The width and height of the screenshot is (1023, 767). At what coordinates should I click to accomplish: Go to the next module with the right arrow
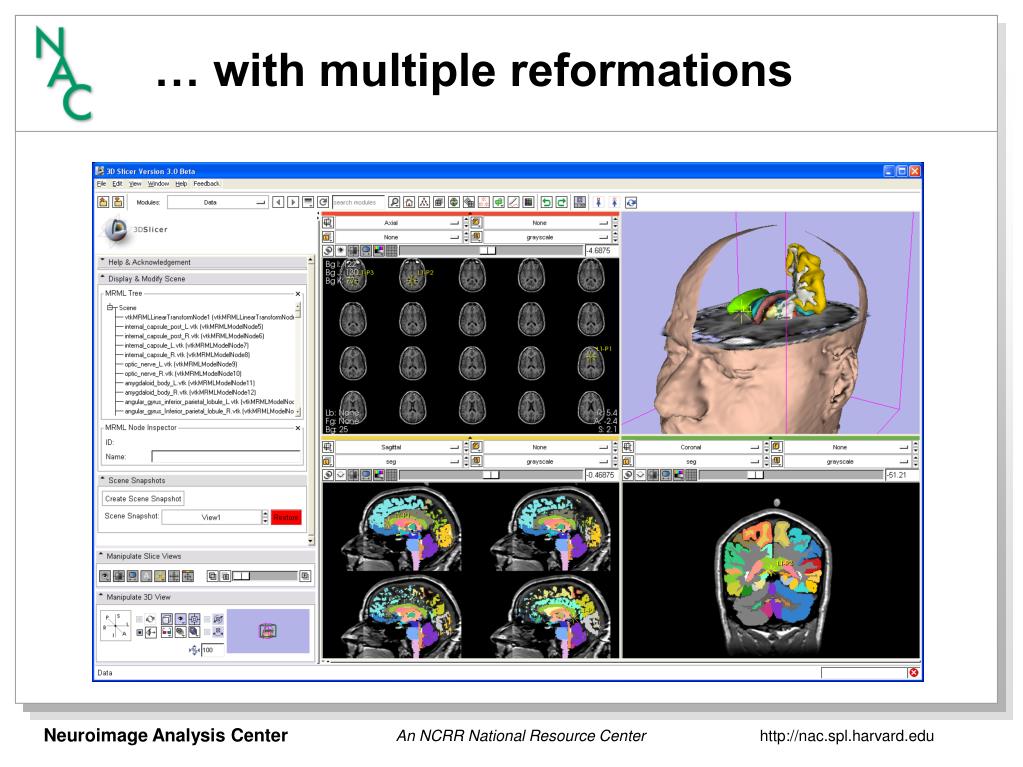tap(293, 202)
